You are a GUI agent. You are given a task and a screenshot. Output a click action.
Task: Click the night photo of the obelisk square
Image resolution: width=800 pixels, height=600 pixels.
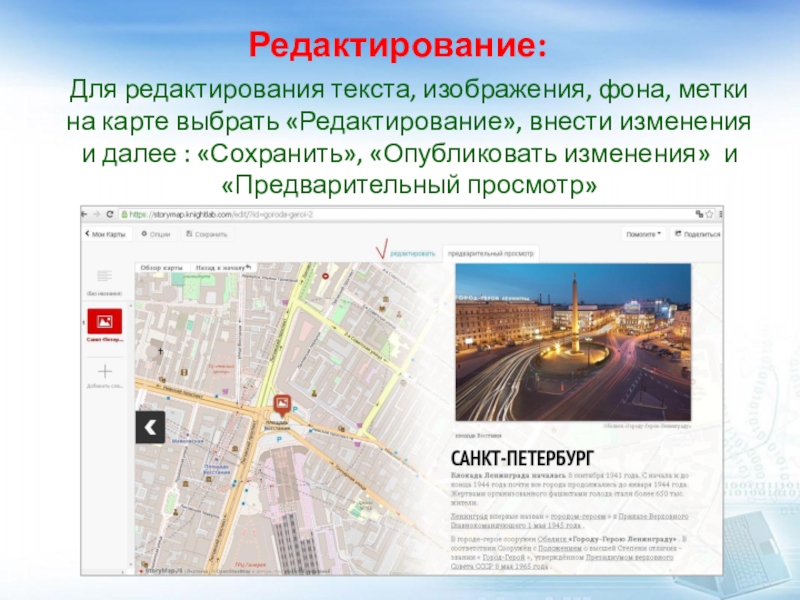pyautogui.click(x=573, y=342)
